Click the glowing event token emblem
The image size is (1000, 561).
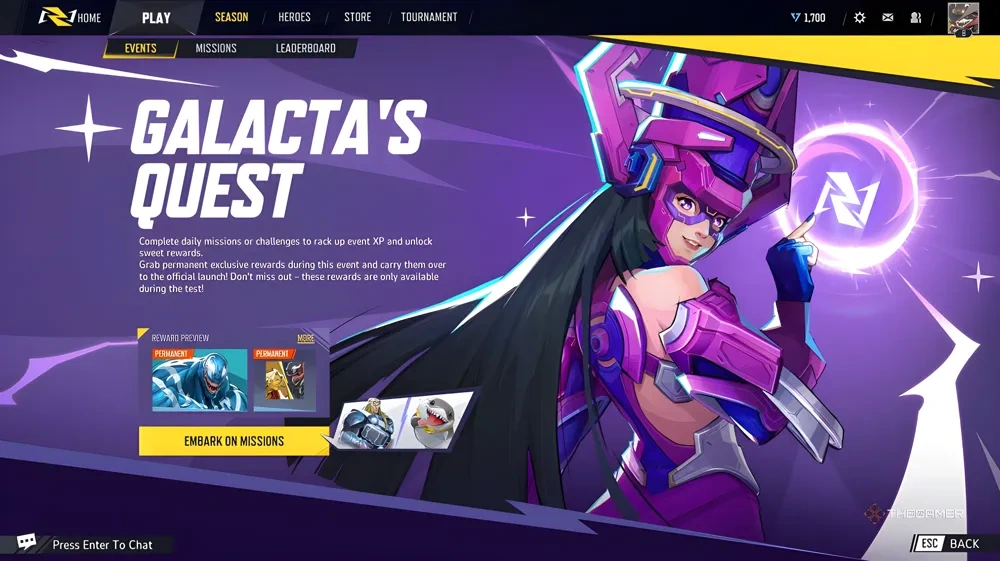(x=848, y=199)
